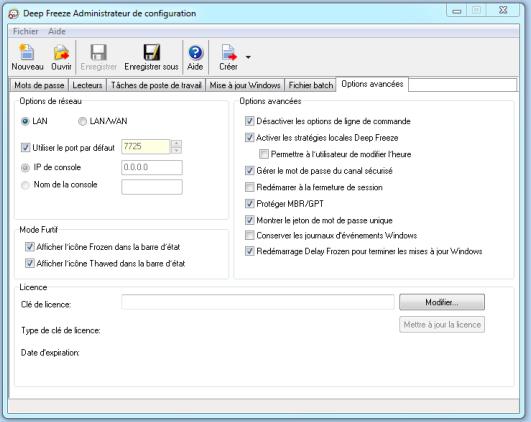Toggle Gérer le mot de passe du canal sécurisé
Image resolution: width=531 pixels, height=422 pixels.
[x=250, y=170]
